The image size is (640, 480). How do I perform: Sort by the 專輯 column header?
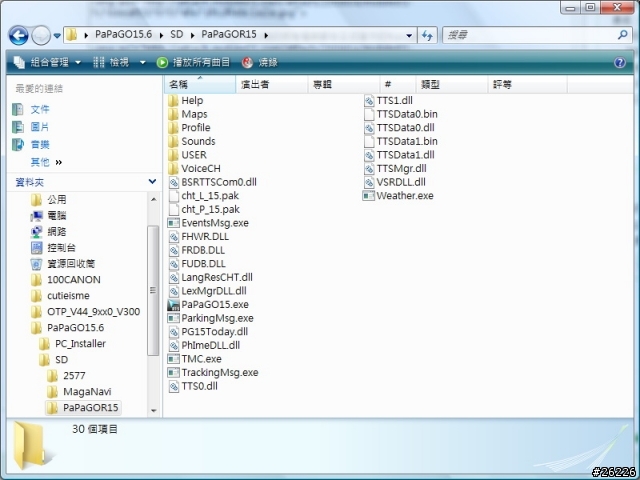(x=343, y=84)
